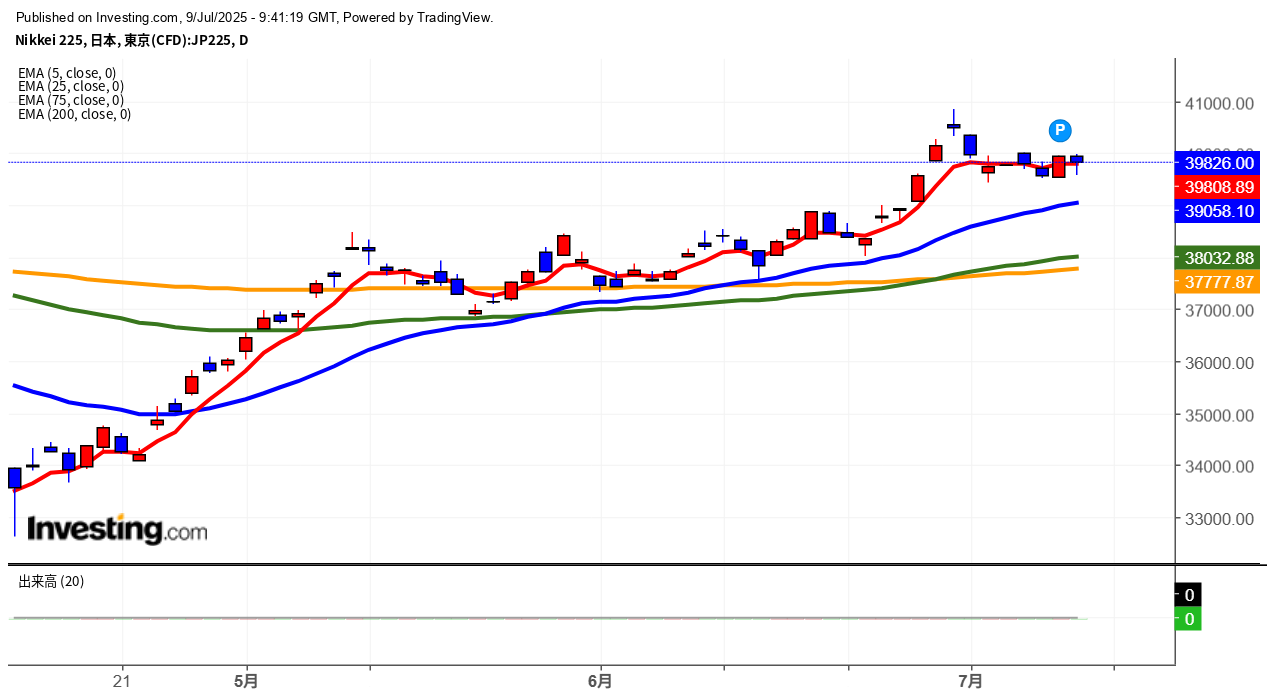Click the 出来高 (20) volume indicator label
This screenshot has height=698, width=1267.
(51, 581)
